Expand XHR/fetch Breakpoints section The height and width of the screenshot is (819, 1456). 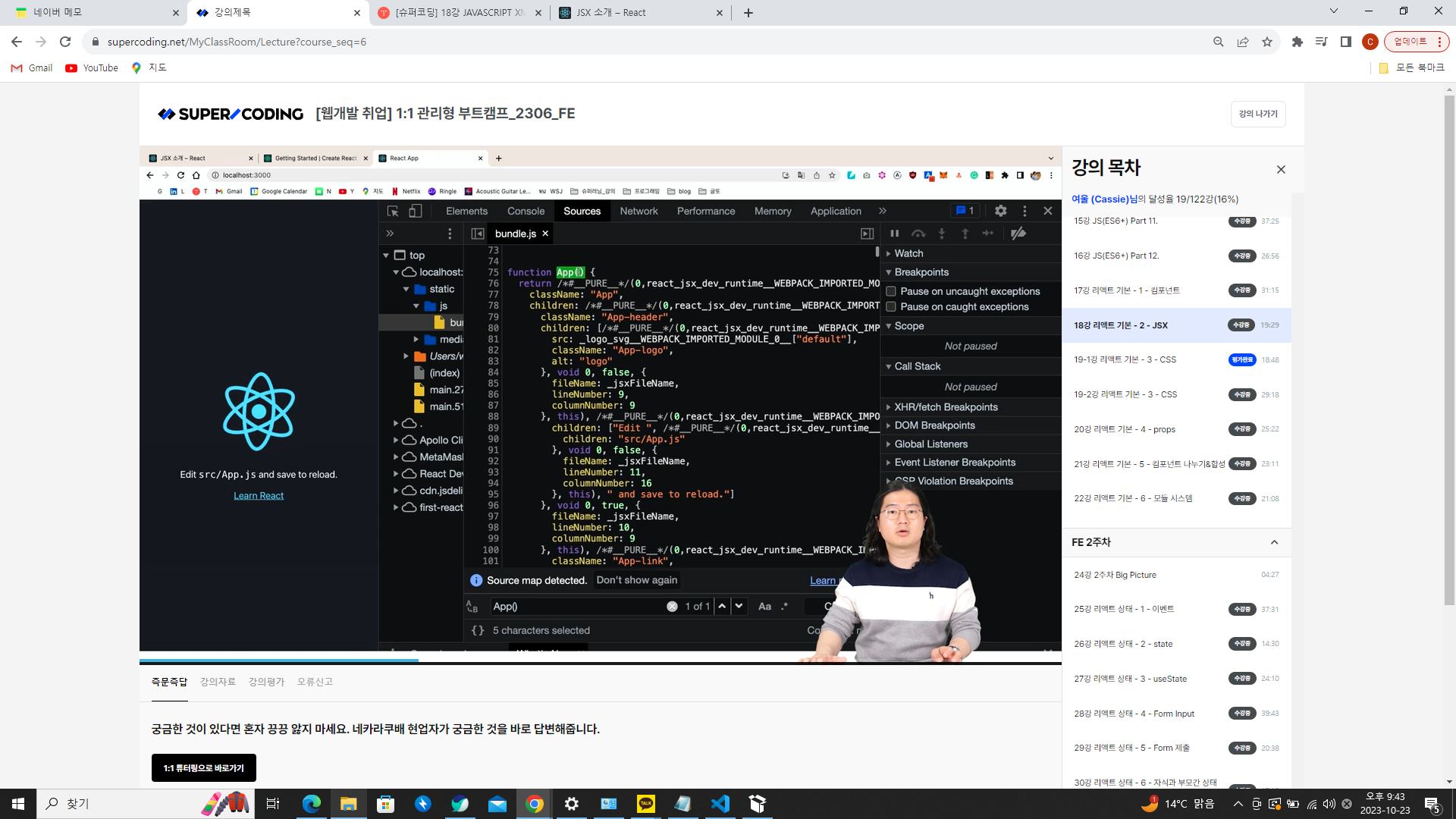889,407
